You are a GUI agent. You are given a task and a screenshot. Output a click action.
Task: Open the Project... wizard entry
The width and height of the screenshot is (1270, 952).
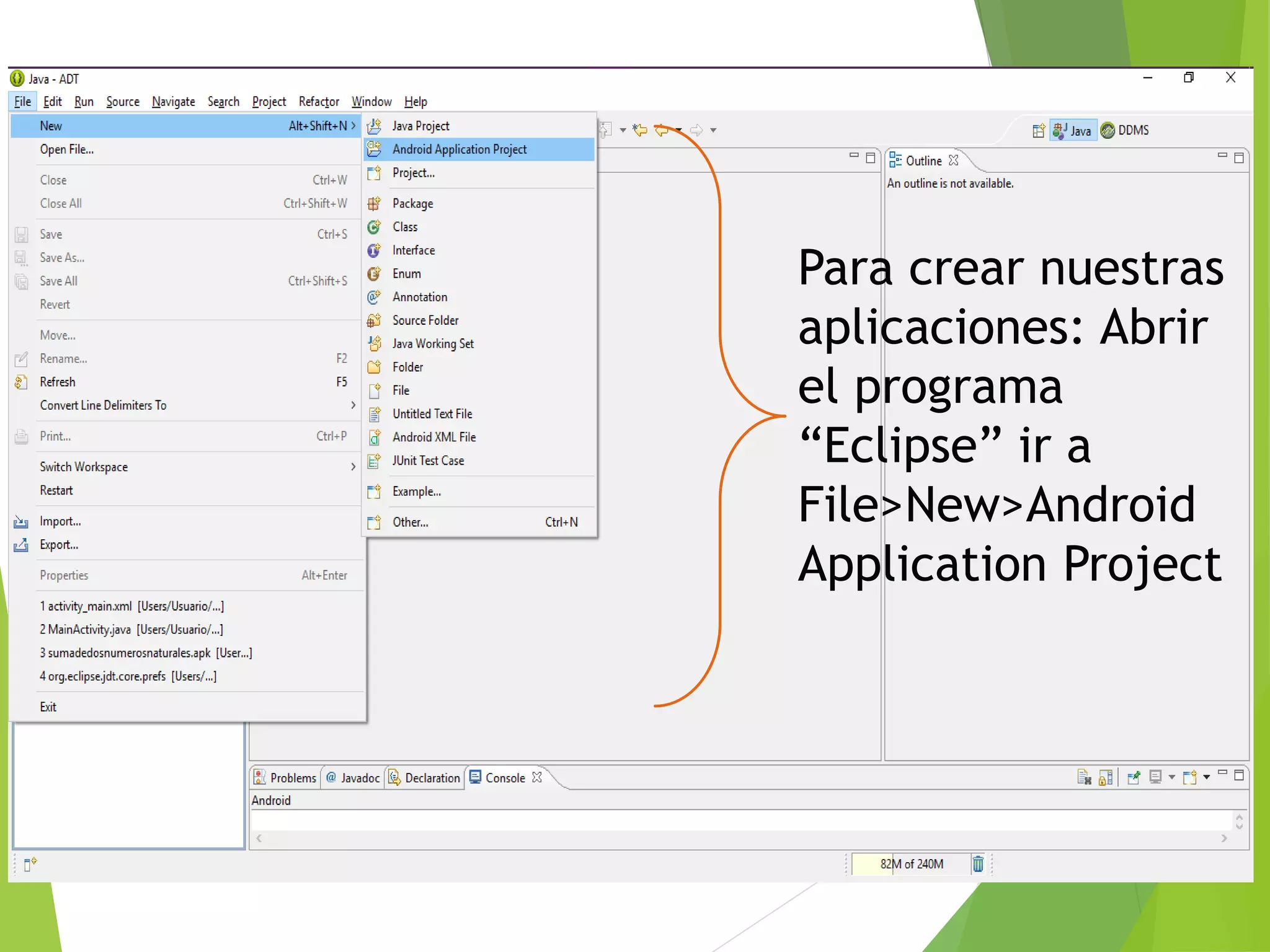tap(479, 173)
